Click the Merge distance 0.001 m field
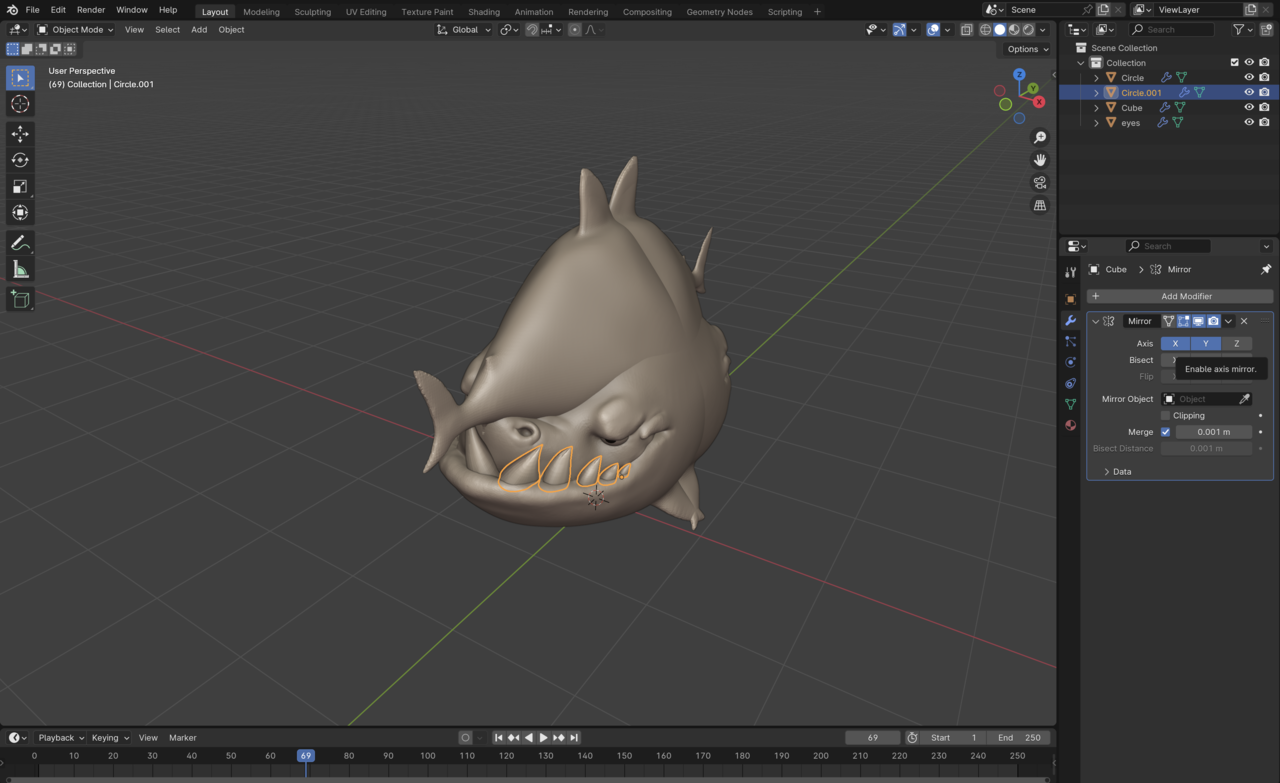Viewport: 1280px width, 783px height. (1213, 432)
